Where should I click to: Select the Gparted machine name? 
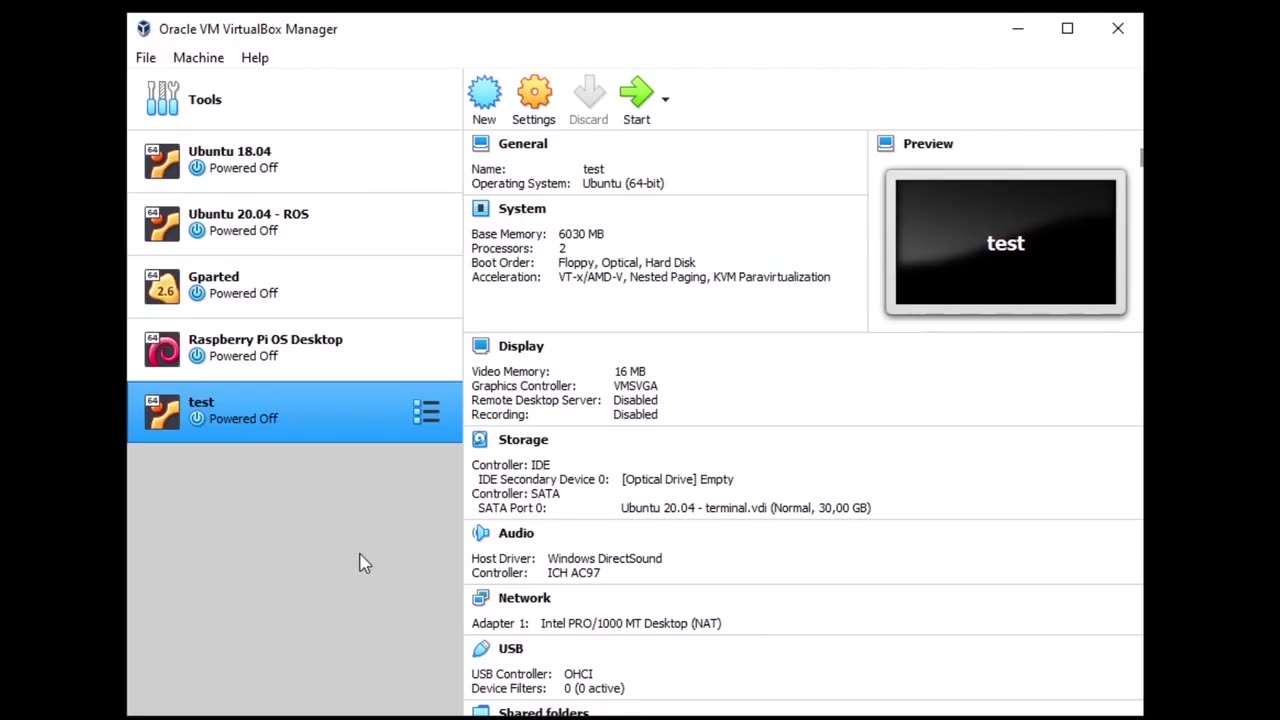213,277
